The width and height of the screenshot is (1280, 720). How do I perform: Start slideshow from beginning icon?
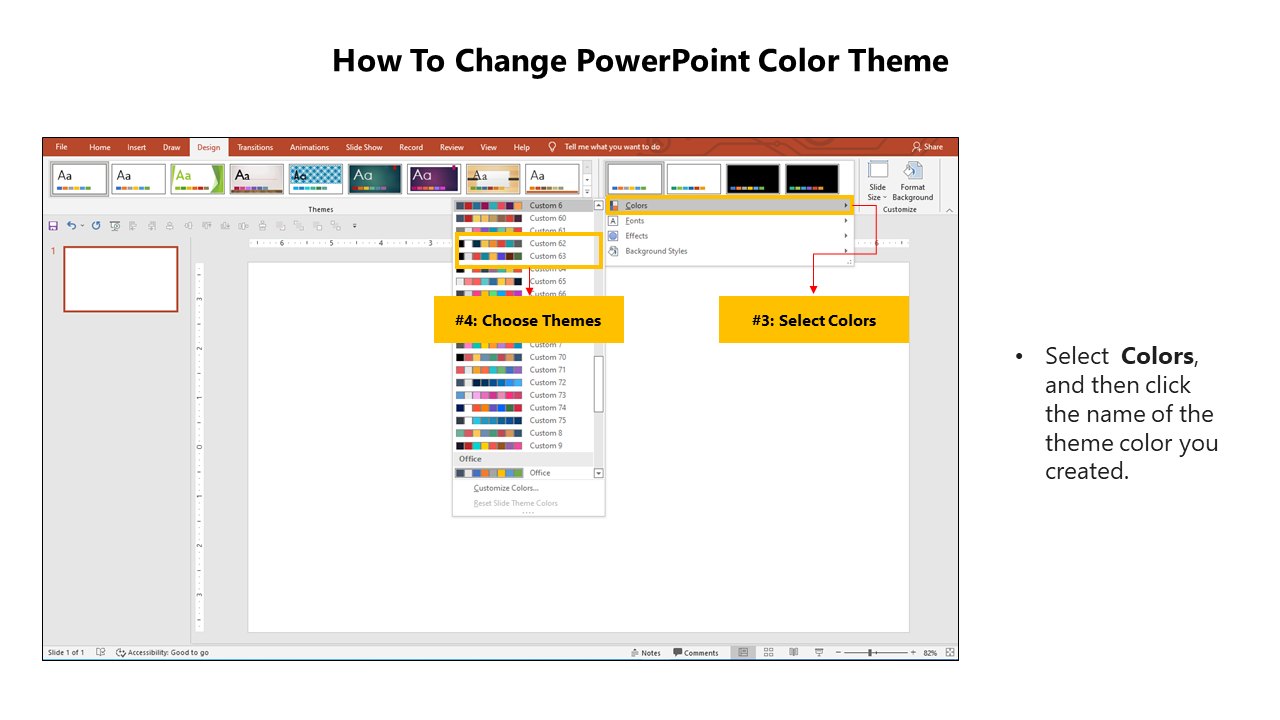click(x=115, y=226)
